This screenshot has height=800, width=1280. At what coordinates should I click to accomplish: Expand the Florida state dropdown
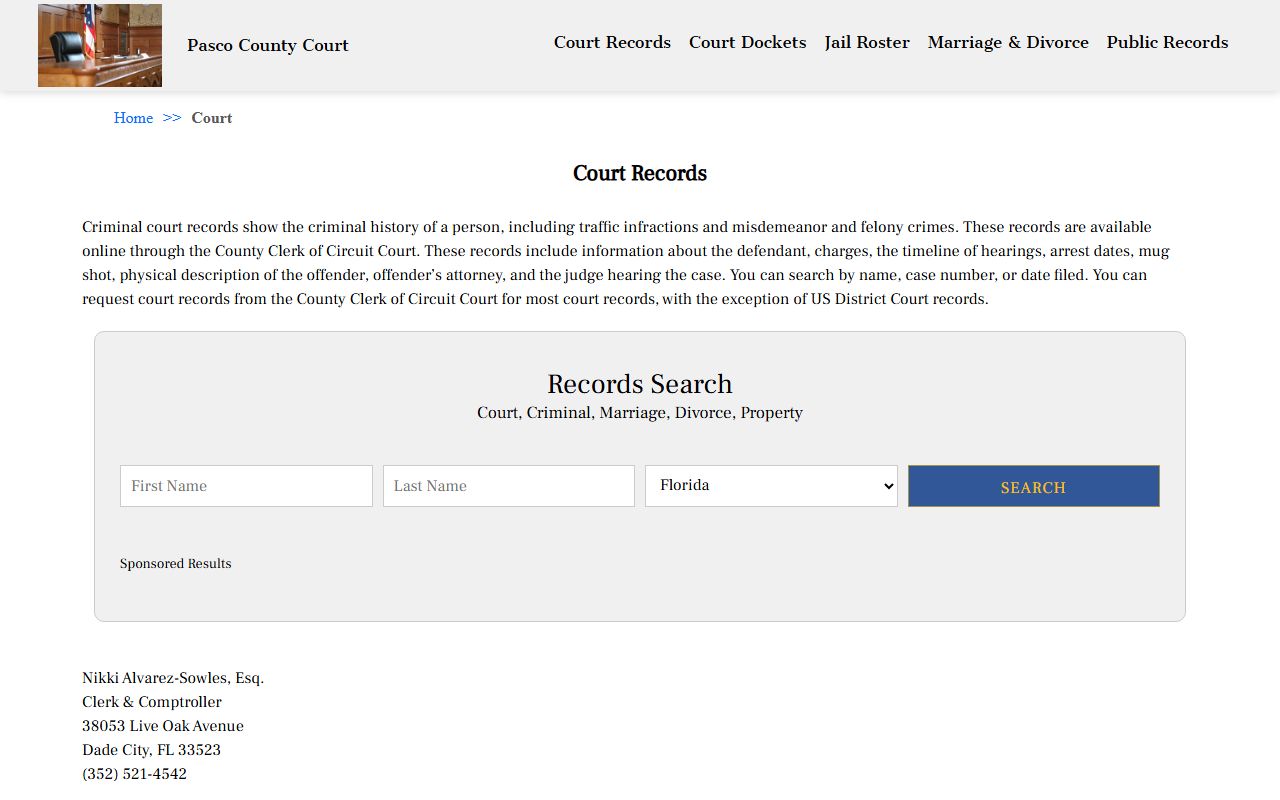pos(771,486)
